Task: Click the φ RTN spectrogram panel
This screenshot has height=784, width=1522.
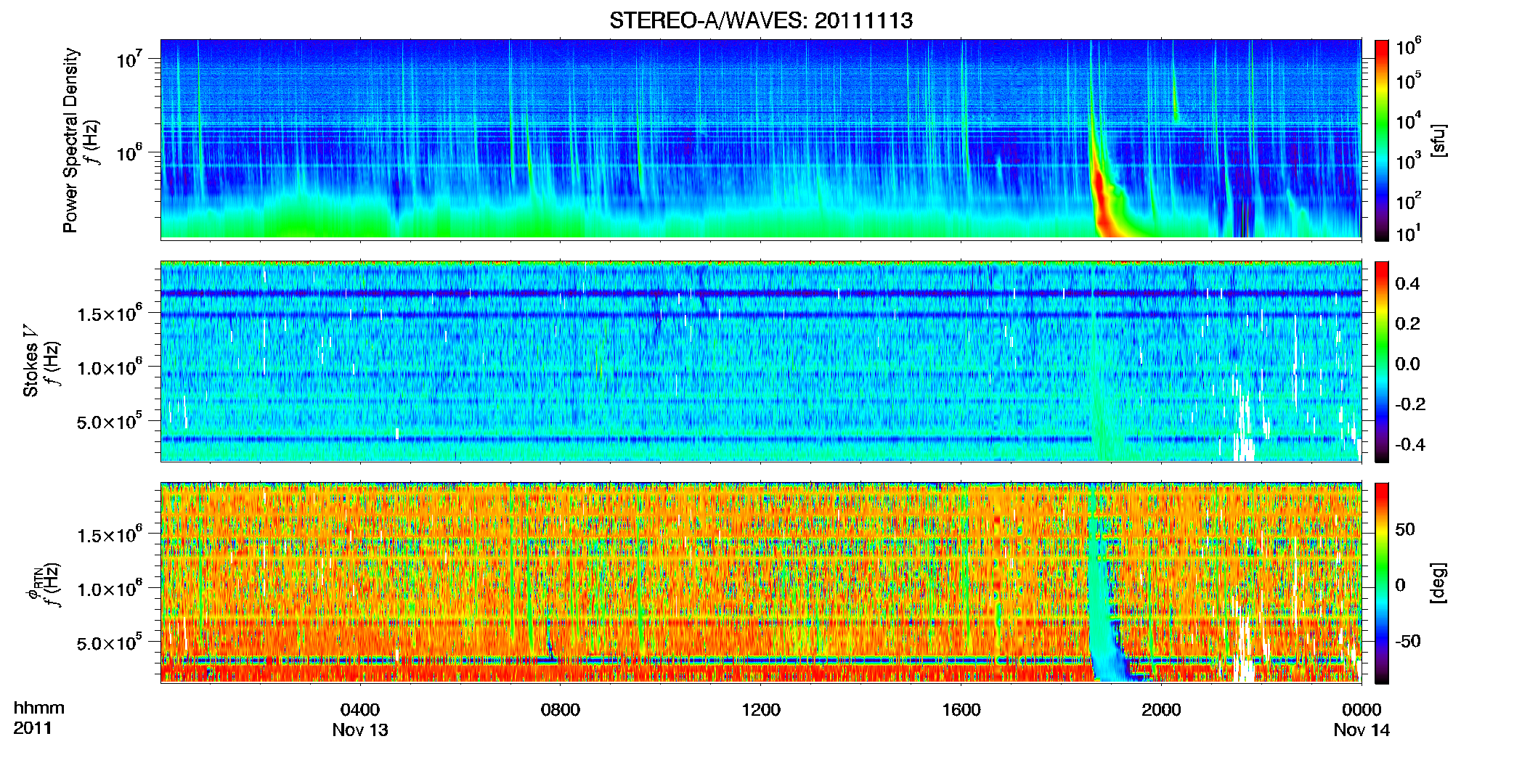Action: [x=761, y=583]
